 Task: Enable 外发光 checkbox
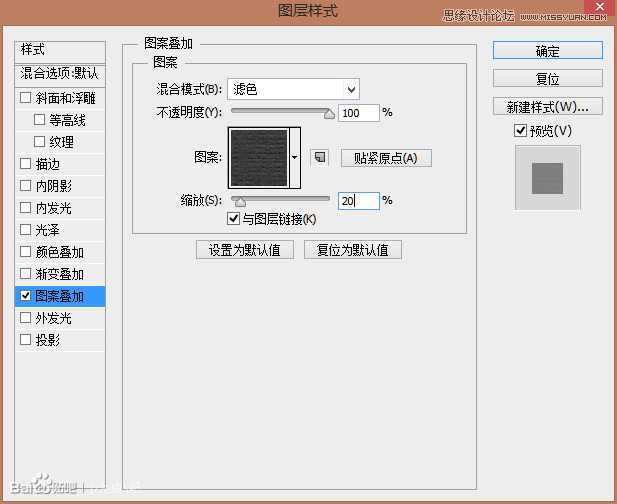[26, 318]
